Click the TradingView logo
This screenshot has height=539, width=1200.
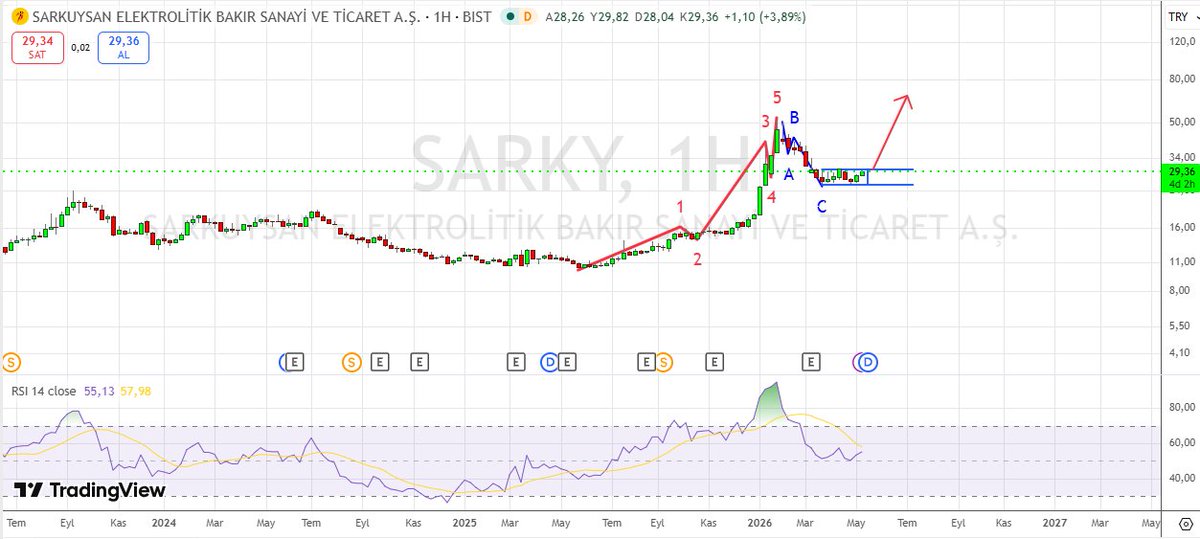(89, 491)
